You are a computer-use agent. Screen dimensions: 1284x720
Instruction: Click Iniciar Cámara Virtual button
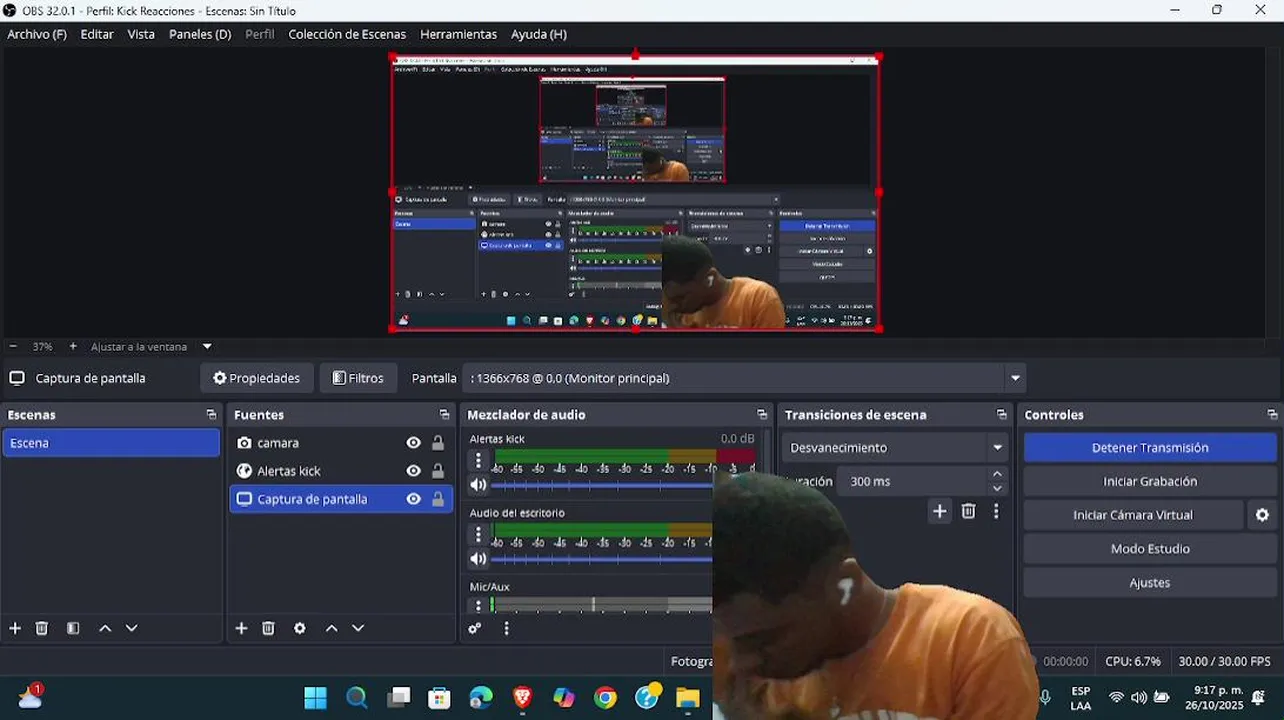(1133, 515)
